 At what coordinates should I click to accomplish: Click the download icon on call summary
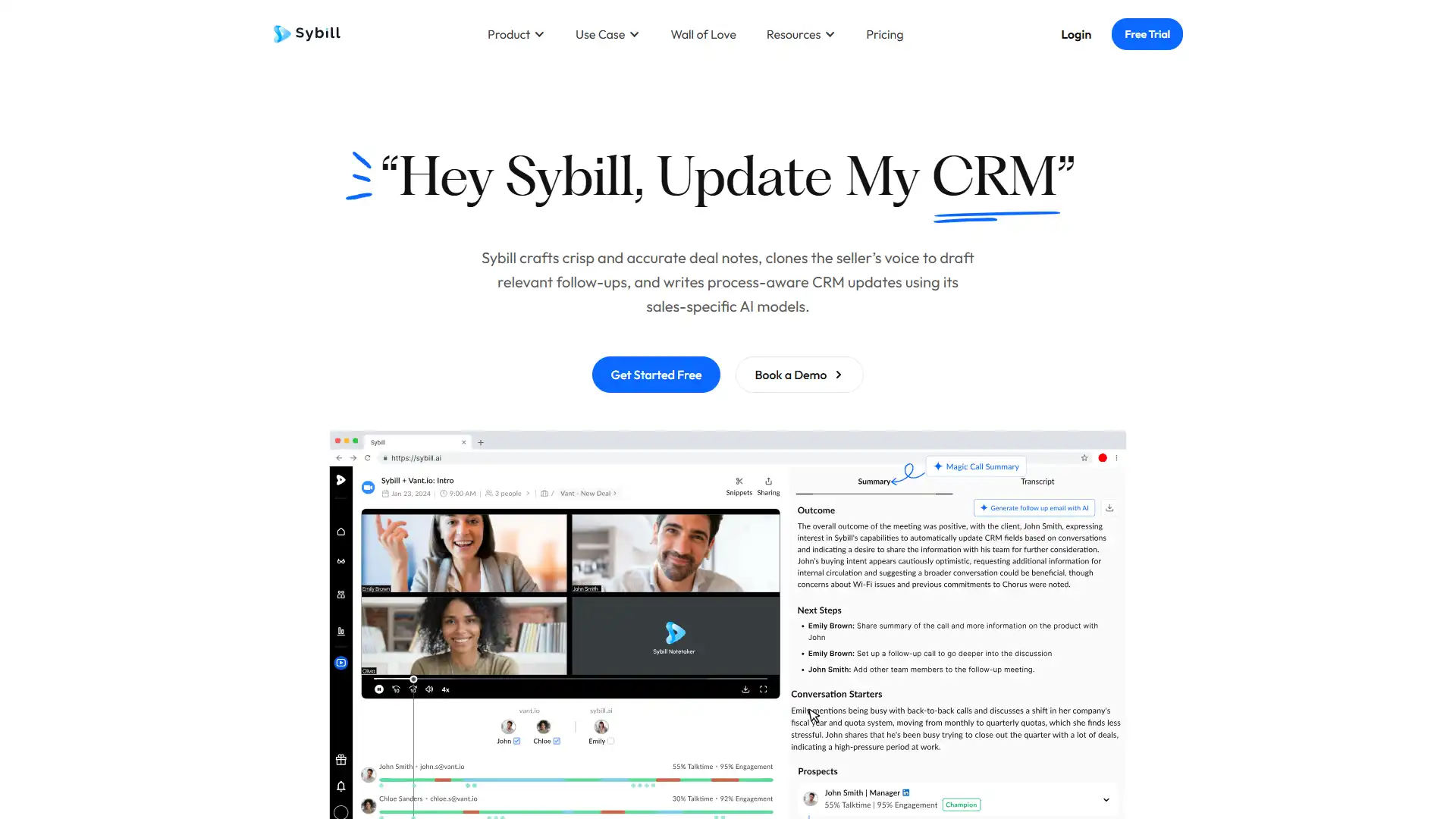(x=1109, y=508)
